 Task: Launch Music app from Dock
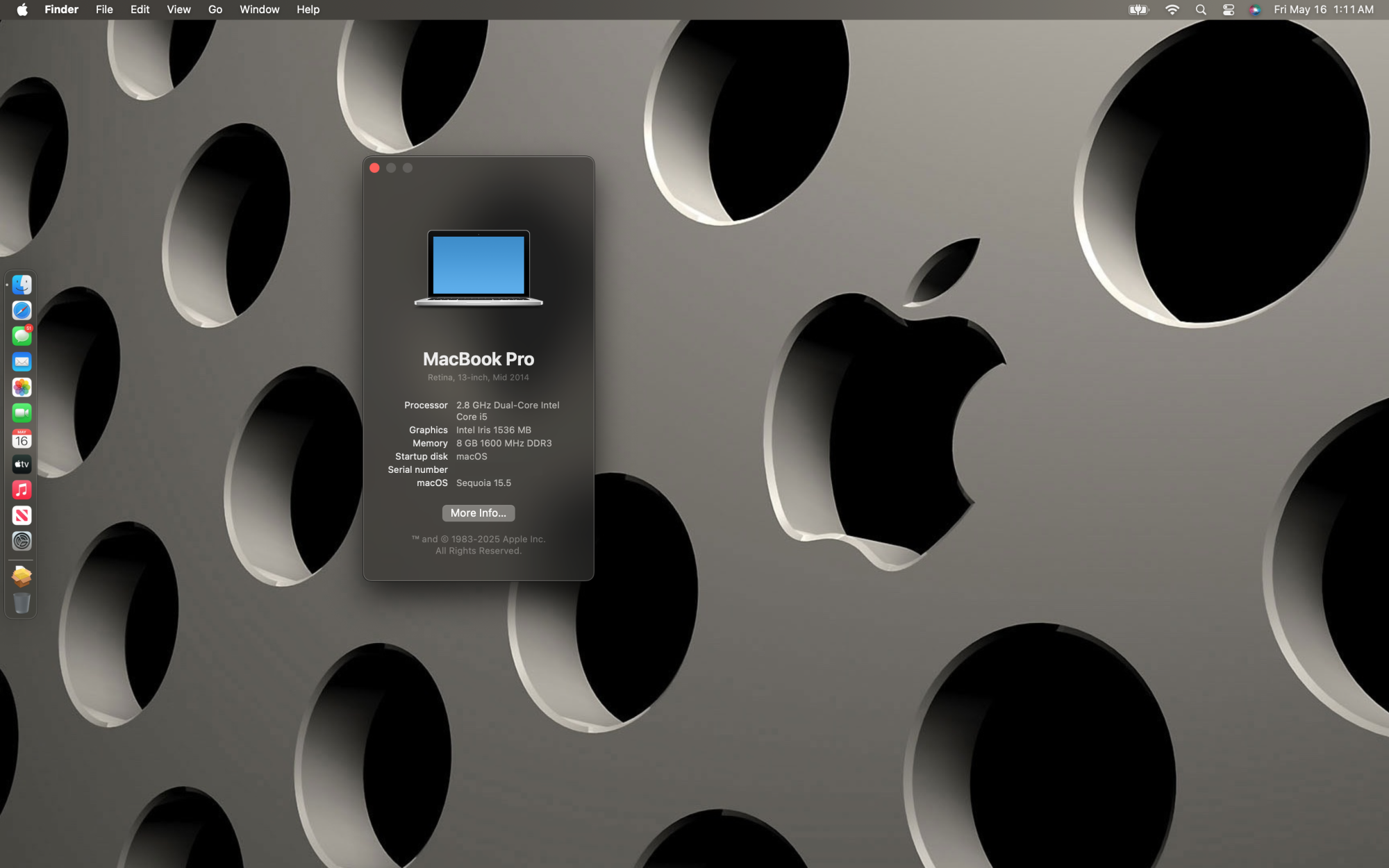[x=22, y=490]
